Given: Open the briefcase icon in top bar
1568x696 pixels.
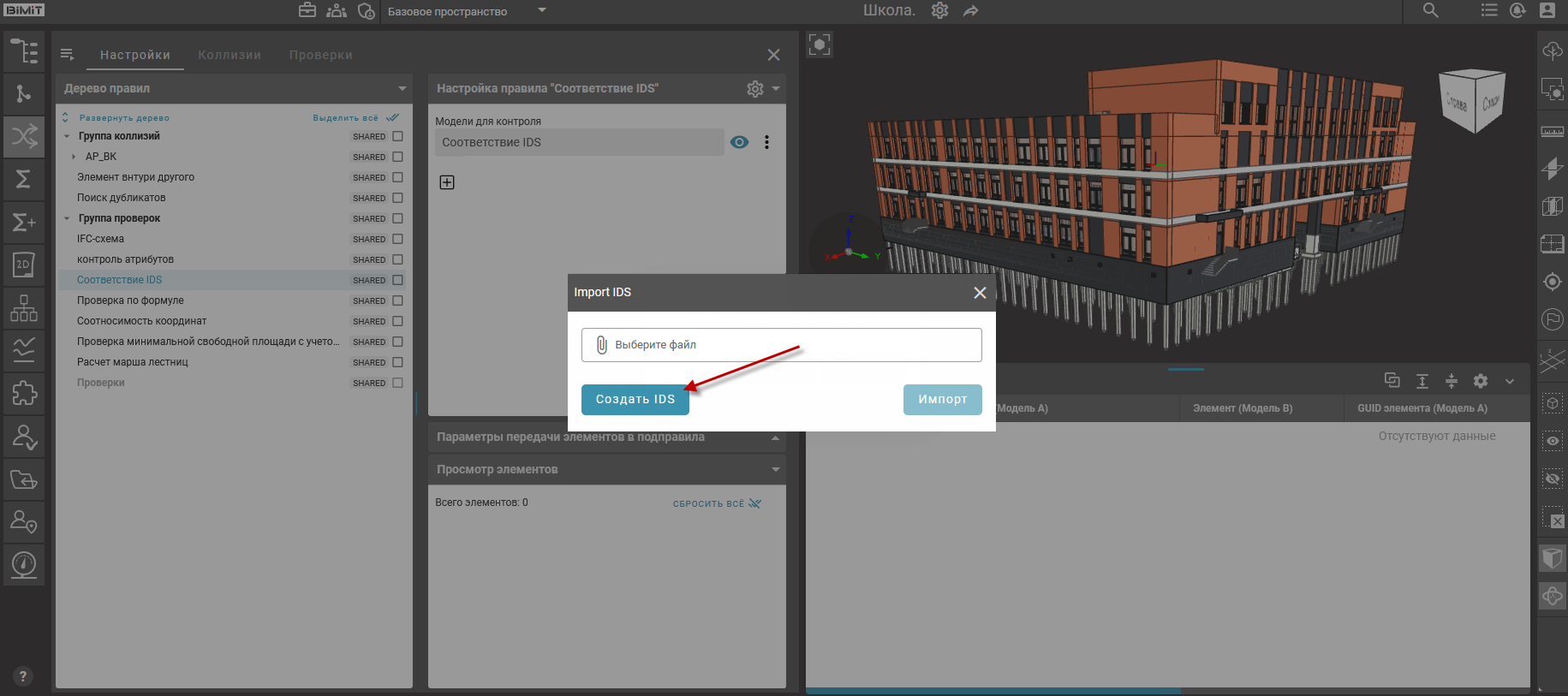Looking at the screenshot, I should [x=307, y=11].
